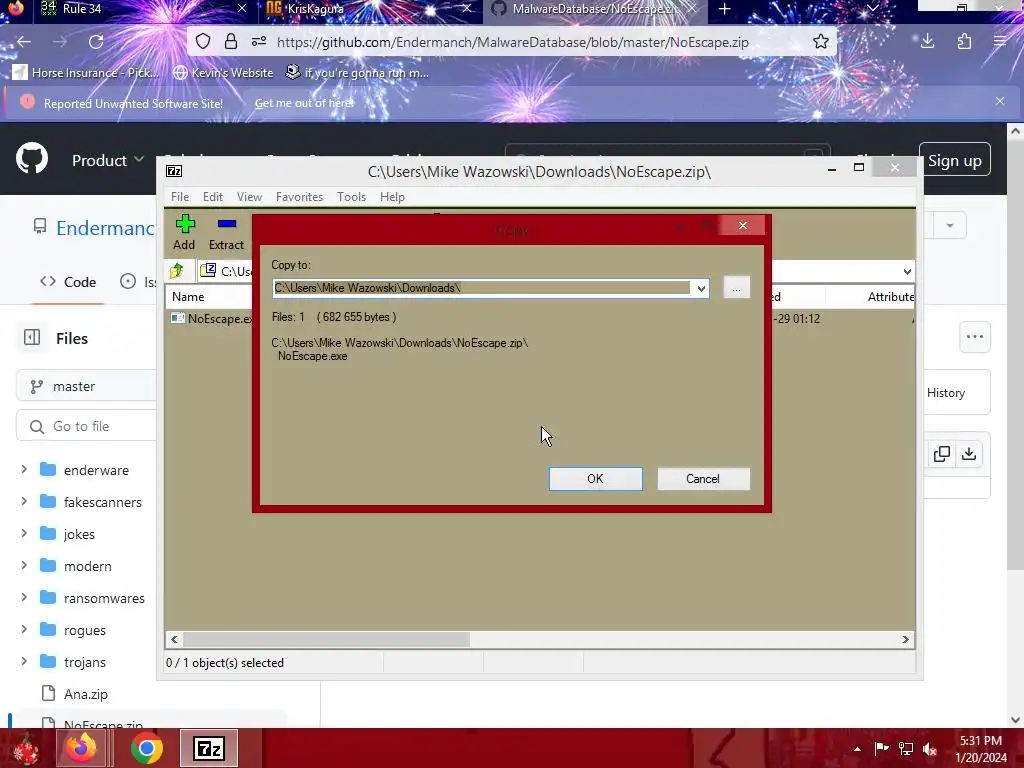Expand the 7-Zip address bar dropdown
Image resolution: width=1024 pixels, height=768 pixels.
click(x=906, y=272)
